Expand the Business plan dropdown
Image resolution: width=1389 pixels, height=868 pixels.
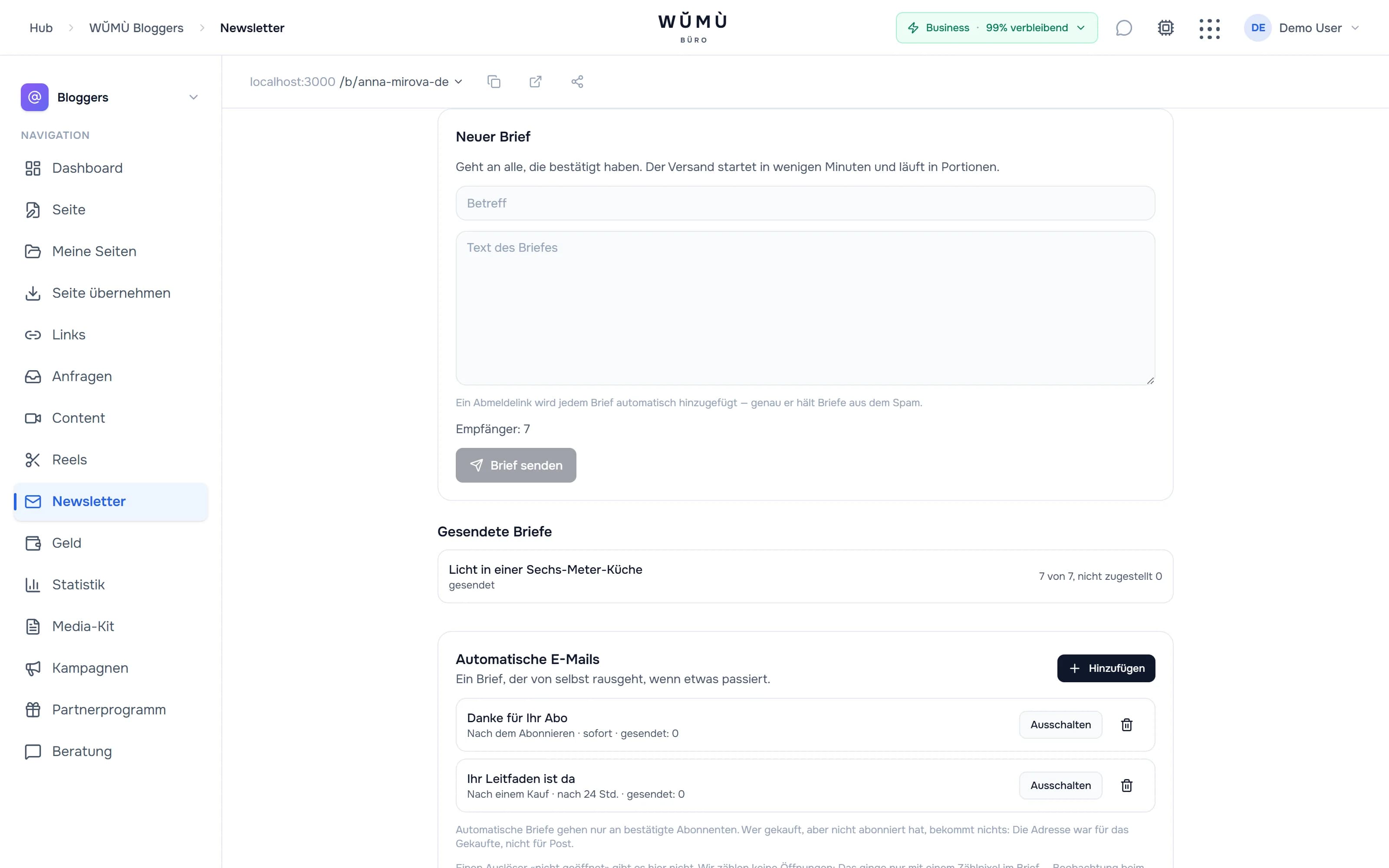(x=997, y=27)
